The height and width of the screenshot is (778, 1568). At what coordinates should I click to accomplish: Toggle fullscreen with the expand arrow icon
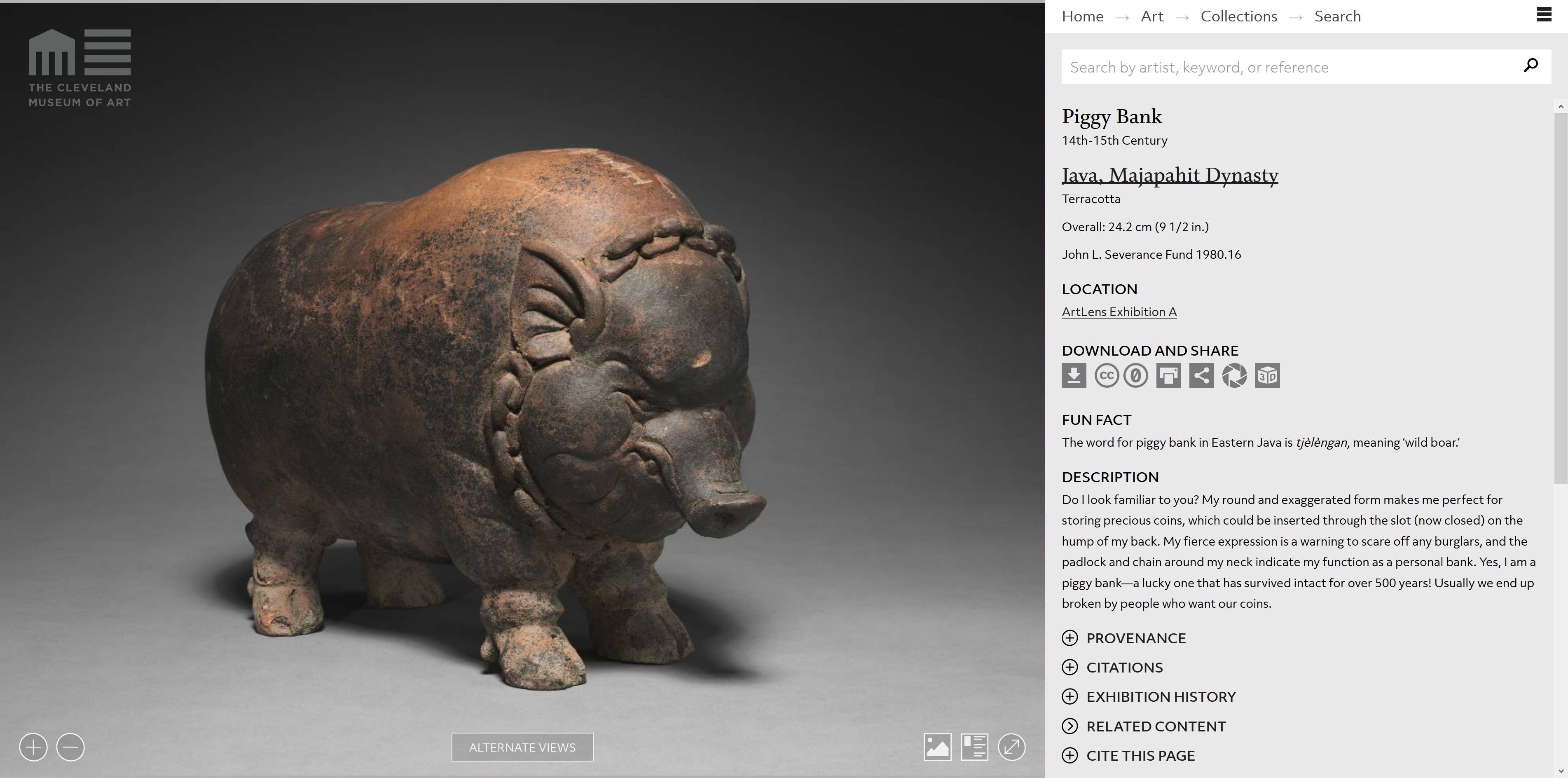pos(1012,747)
